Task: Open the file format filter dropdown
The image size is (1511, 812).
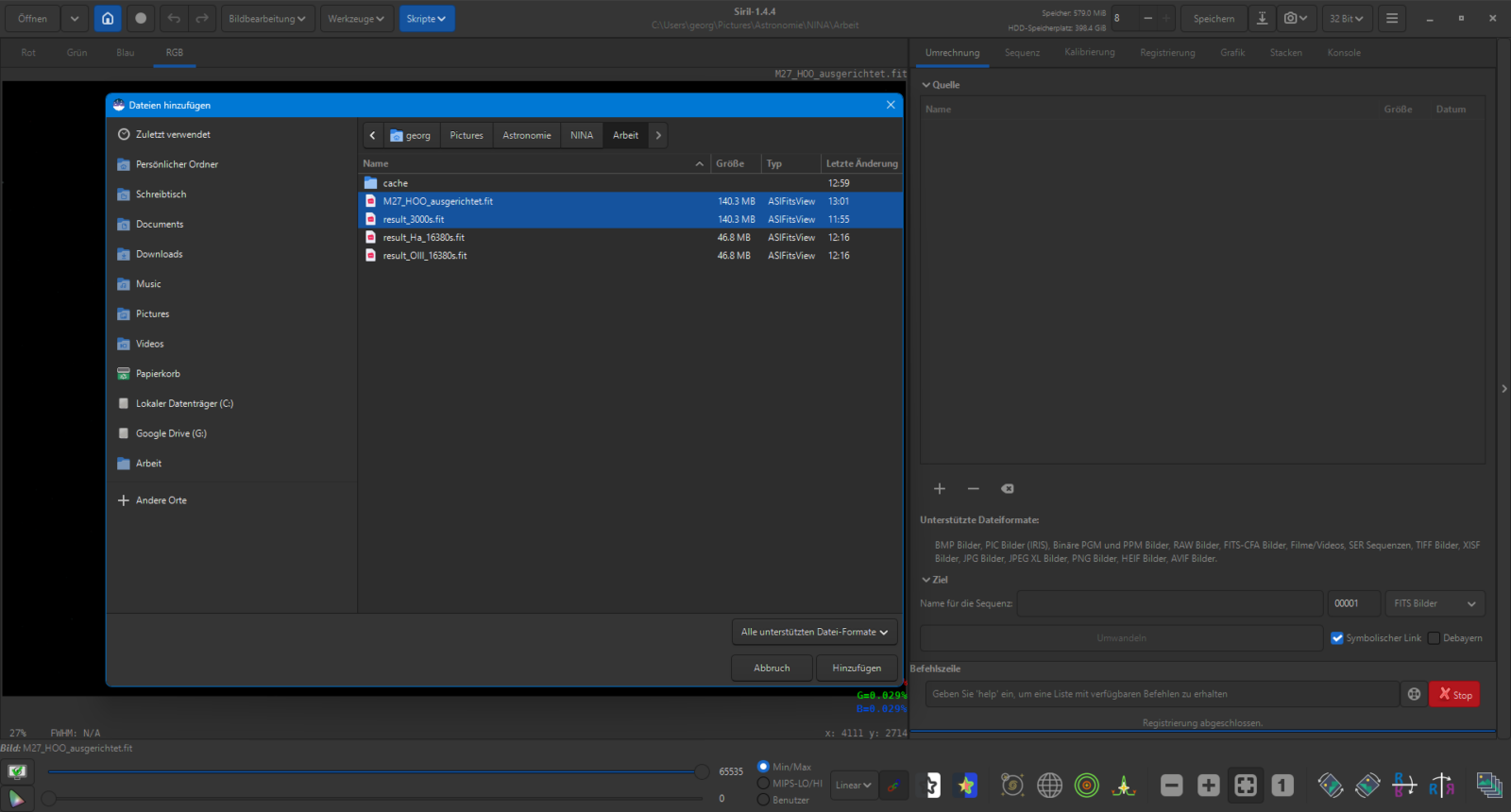Action: click(x=814, y=632)
